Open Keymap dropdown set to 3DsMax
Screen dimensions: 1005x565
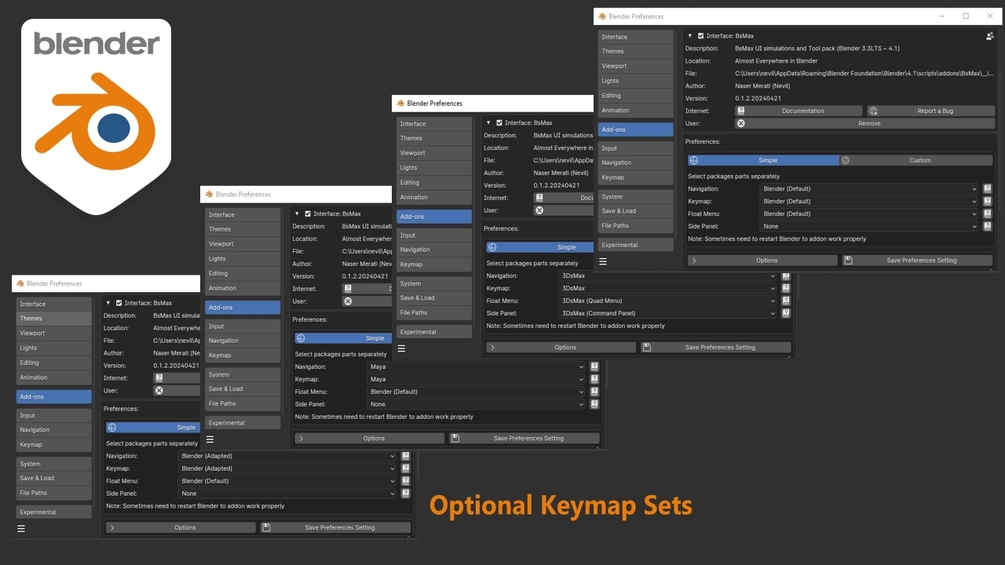(668, 288)
